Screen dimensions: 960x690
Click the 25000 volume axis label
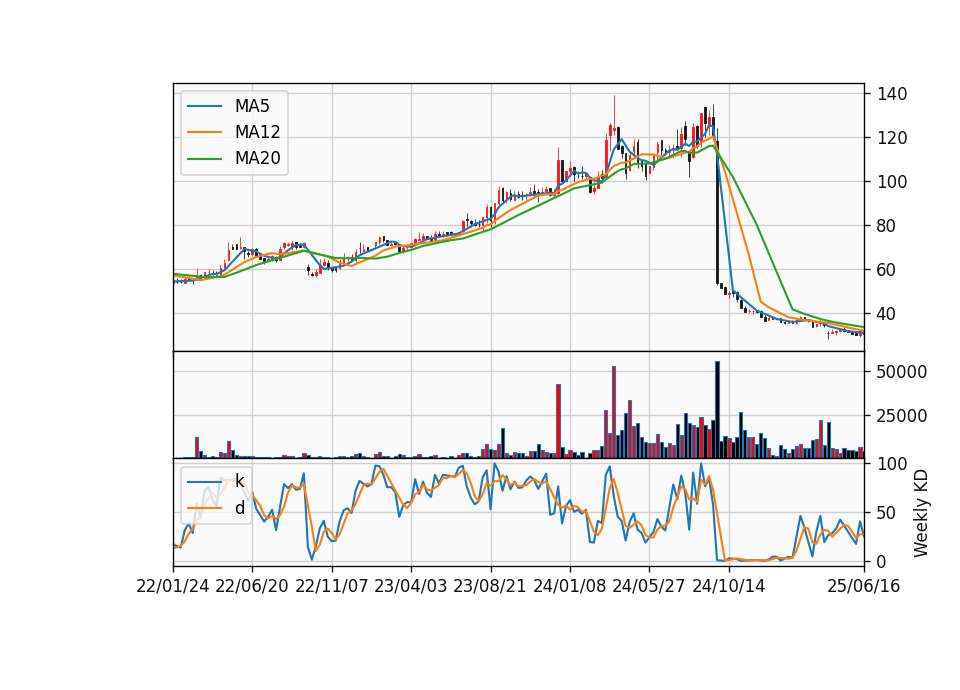point(902,416)
